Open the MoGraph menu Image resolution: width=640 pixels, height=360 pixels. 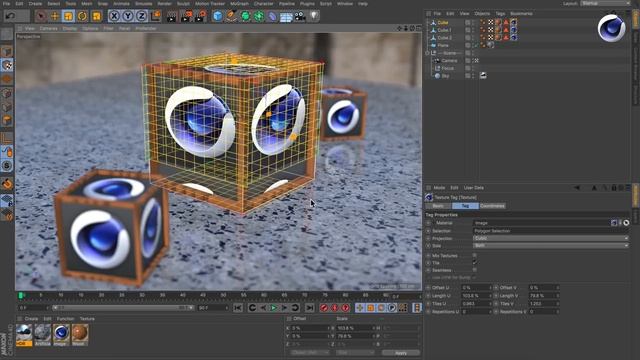pos(240,3)
